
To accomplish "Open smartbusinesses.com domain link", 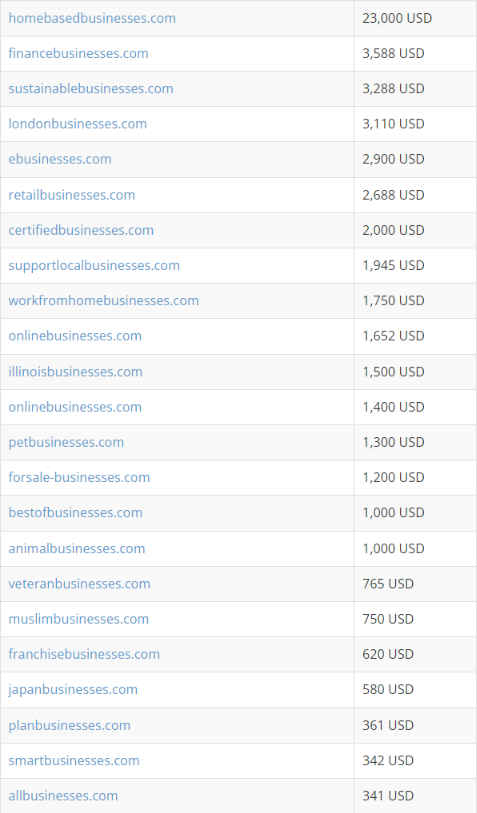I will (74, 761).
